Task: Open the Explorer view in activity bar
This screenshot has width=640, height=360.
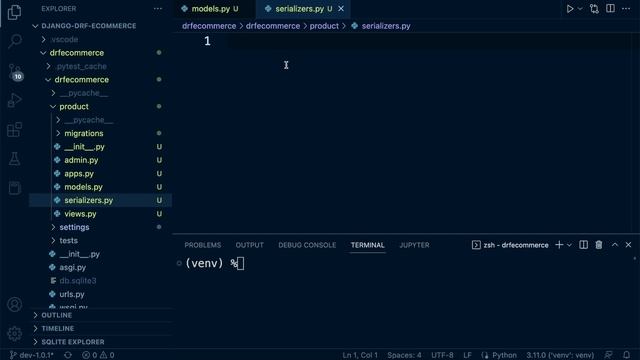Action: (x=14, y=12)
